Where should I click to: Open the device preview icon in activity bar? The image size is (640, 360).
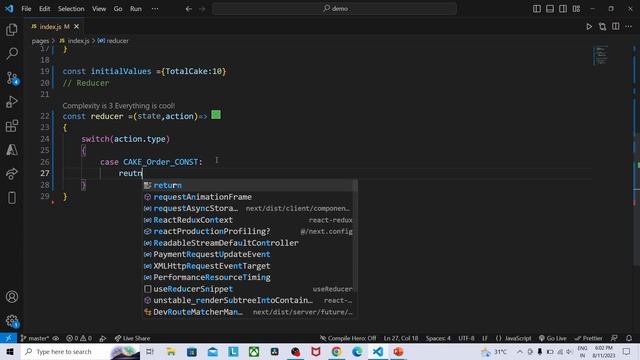coord(12,198)
